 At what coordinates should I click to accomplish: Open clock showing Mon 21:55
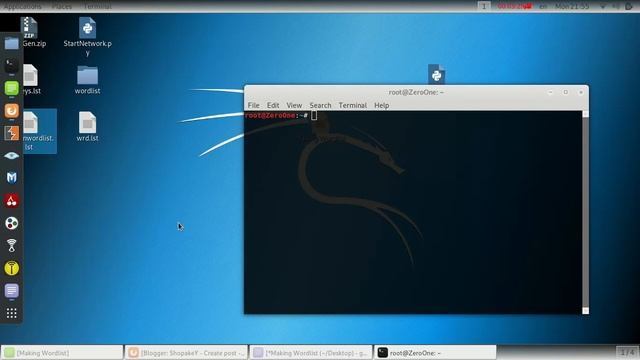(x=572, y=6)
